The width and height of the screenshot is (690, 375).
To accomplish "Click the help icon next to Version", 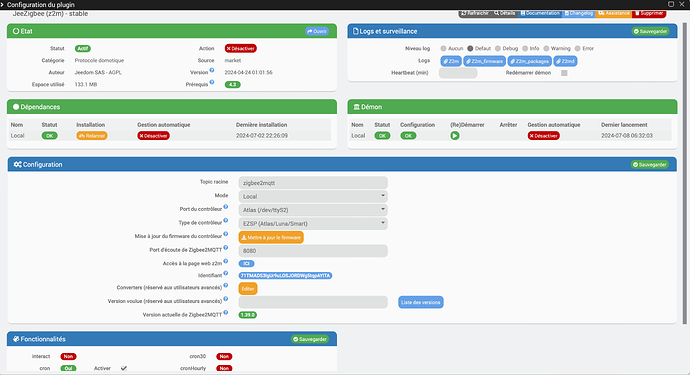I will (212, 70).
